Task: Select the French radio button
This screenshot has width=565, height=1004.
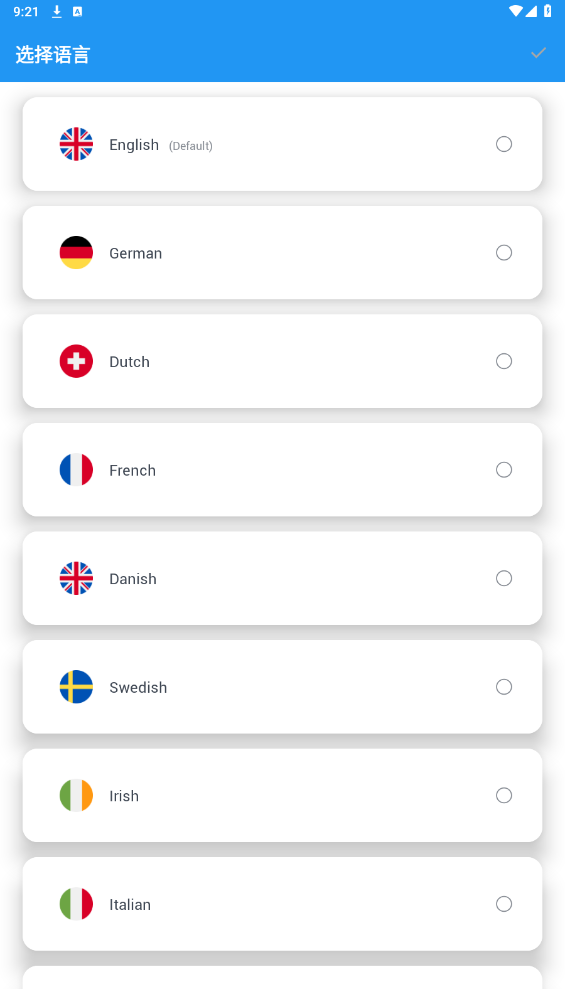Action: (x=504, y=469)
